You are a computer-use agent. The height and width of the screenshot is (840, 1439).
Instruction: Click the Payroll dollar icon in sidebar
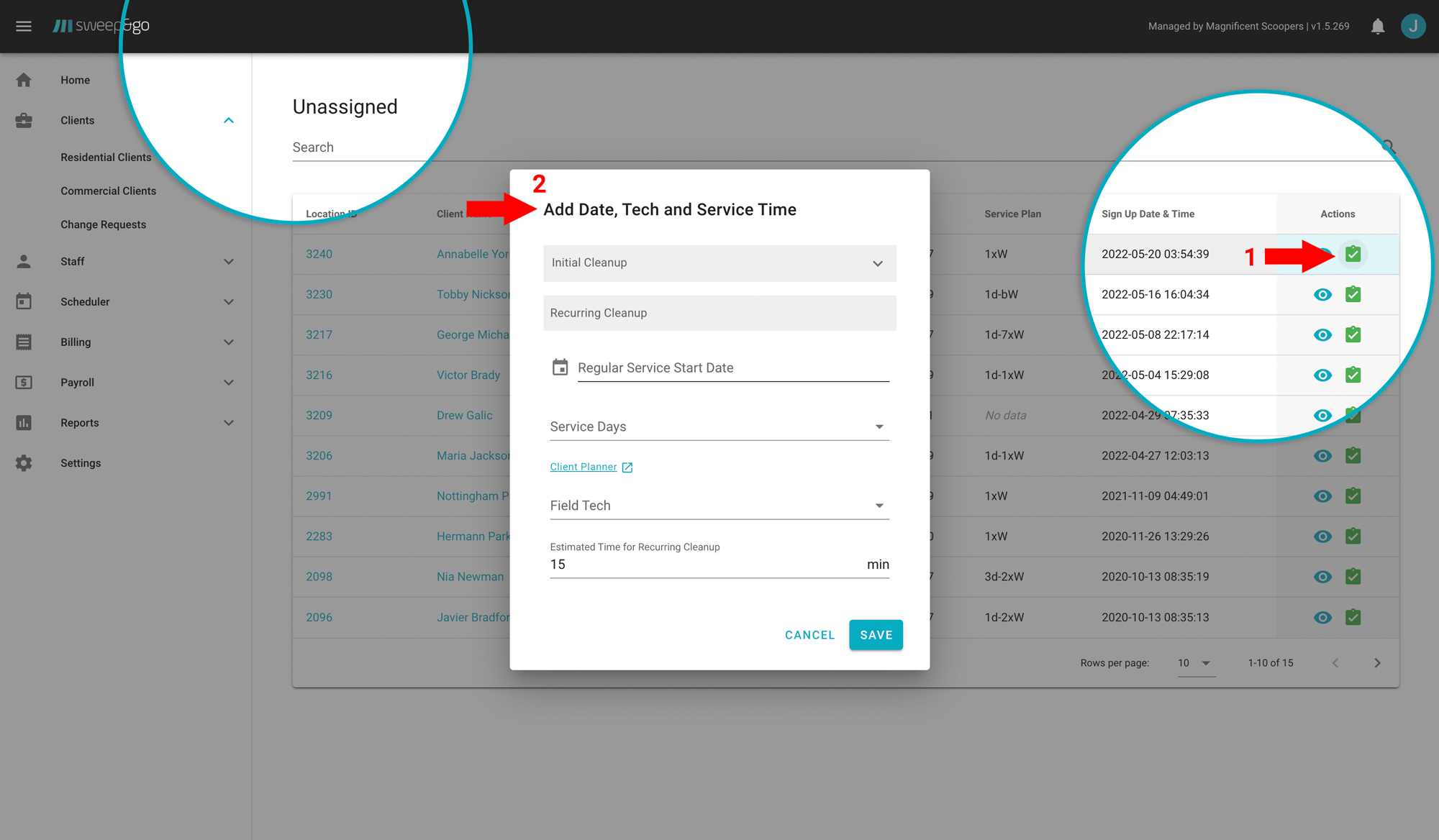point(24,382)
